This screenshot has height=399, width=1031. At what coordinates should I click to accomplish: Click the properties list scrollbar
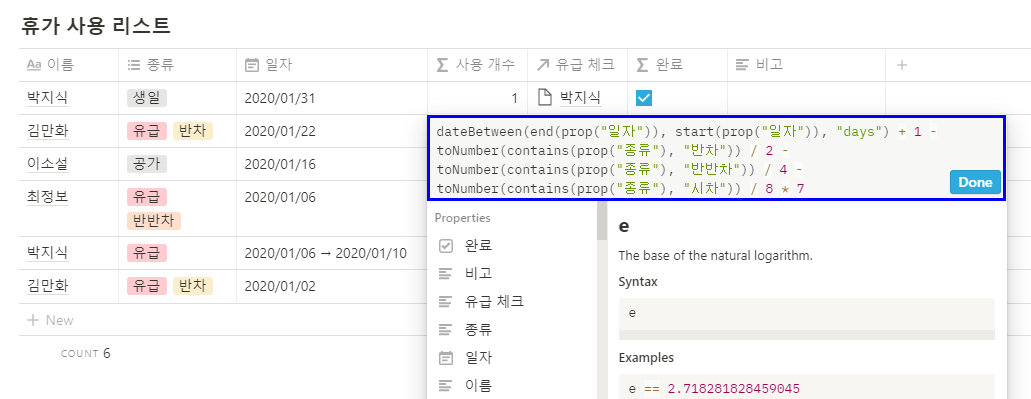[x=602, y=222]
